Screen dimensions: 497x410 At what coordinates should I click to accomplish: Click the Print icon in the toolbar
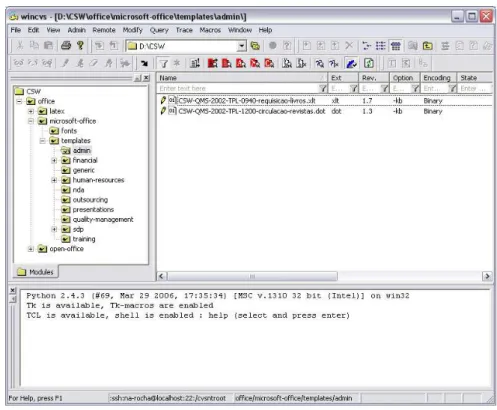[66, 45]
